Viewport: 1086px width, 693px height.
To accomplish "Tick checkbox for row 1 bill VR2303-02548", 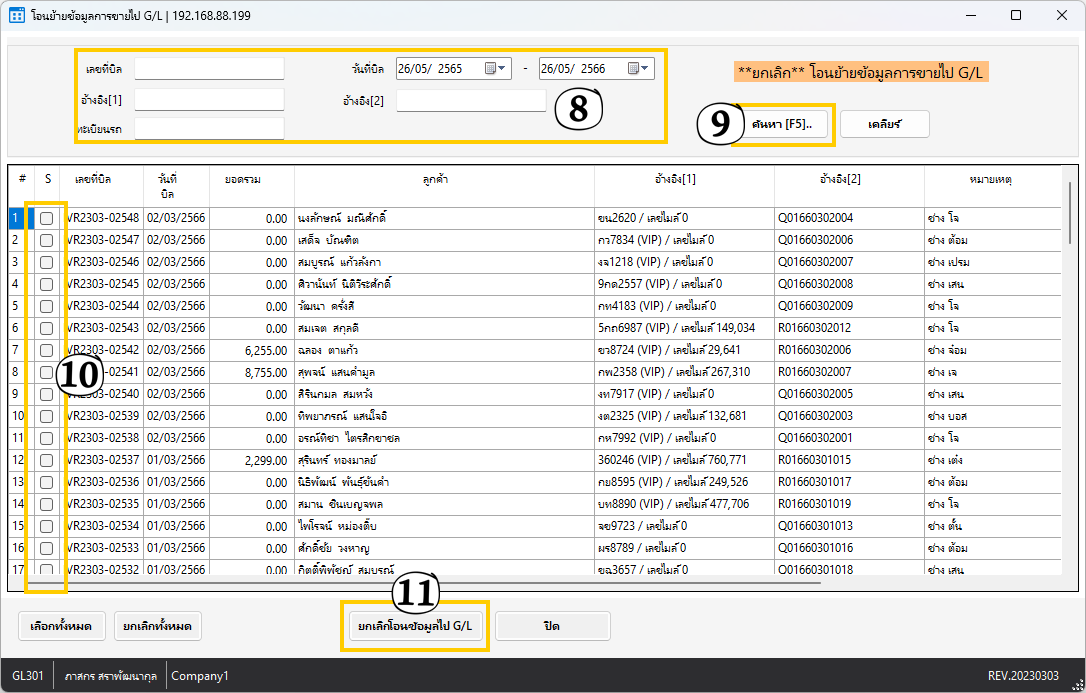I will tap(47, 218).
